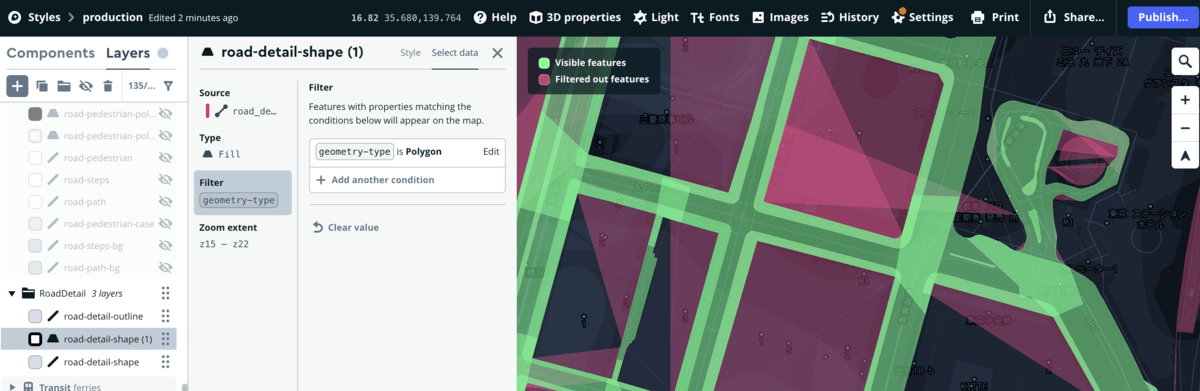Switch to the Select data tab
This screenshot has height=391, width=1200.
point(456,53)
